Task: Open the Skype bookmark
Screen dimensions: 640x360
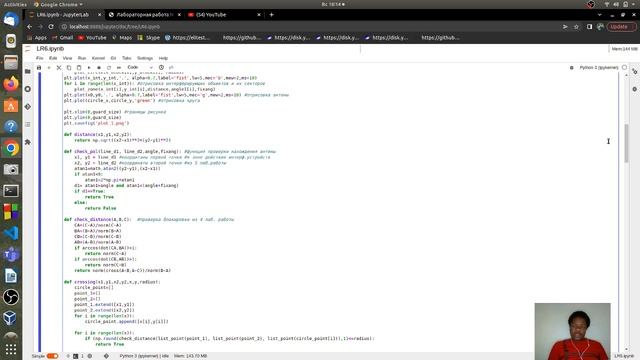Action: (149, 38)
